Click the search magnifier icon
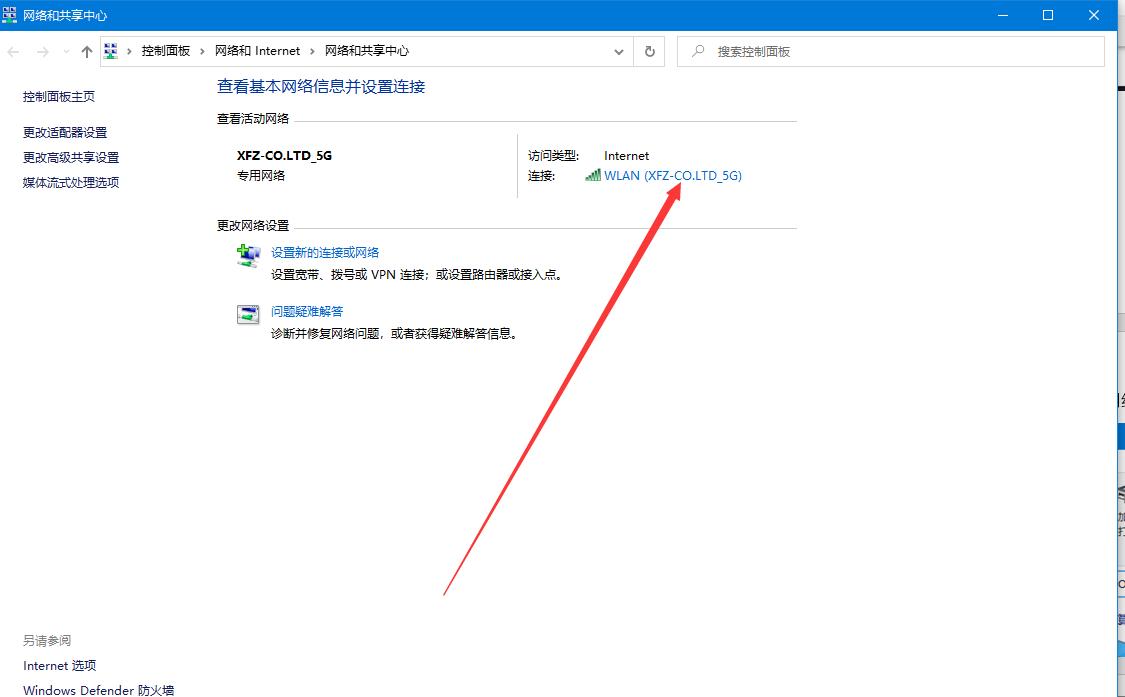 point(697,51)
